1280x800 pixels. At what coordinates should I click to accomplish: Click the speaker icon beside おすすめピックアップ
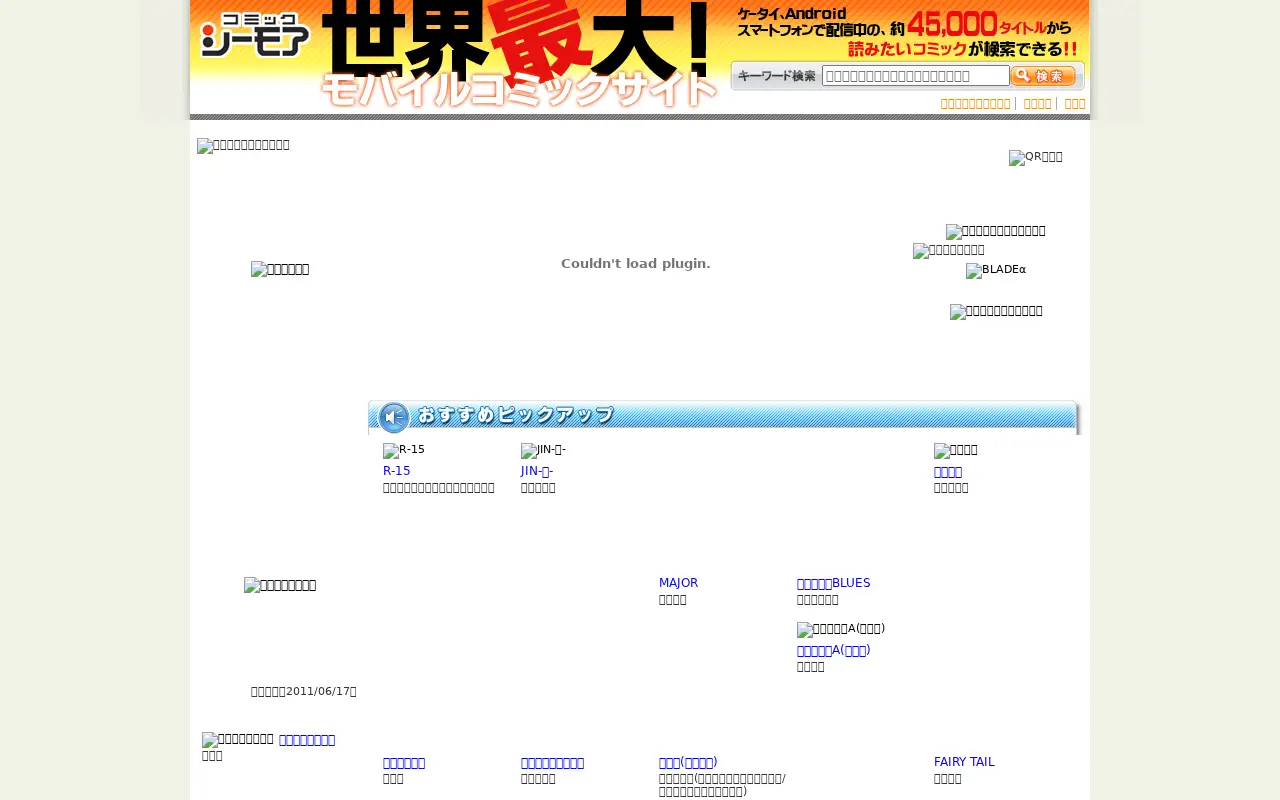tap(394, 417)
